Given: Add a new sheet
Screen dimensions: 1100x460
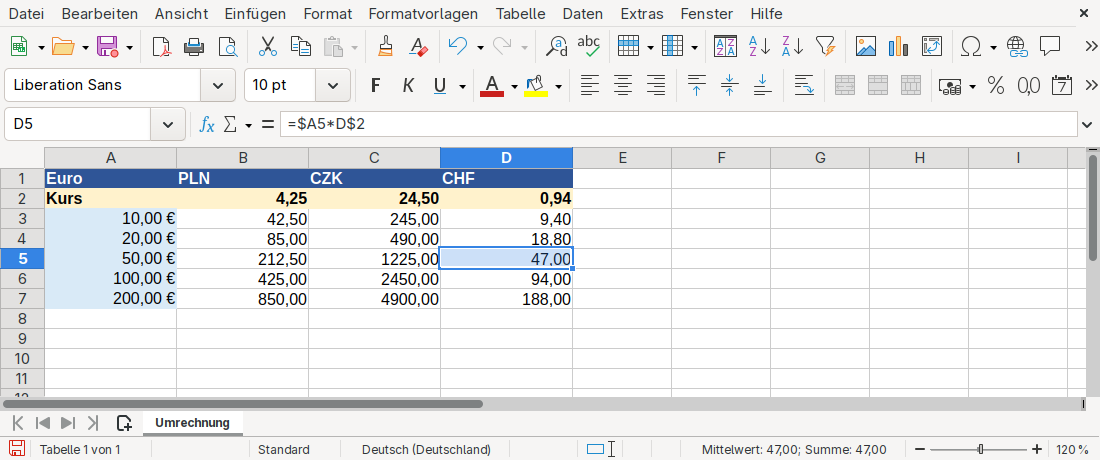Looking at the screenshot, I should [x=124, y=423].
